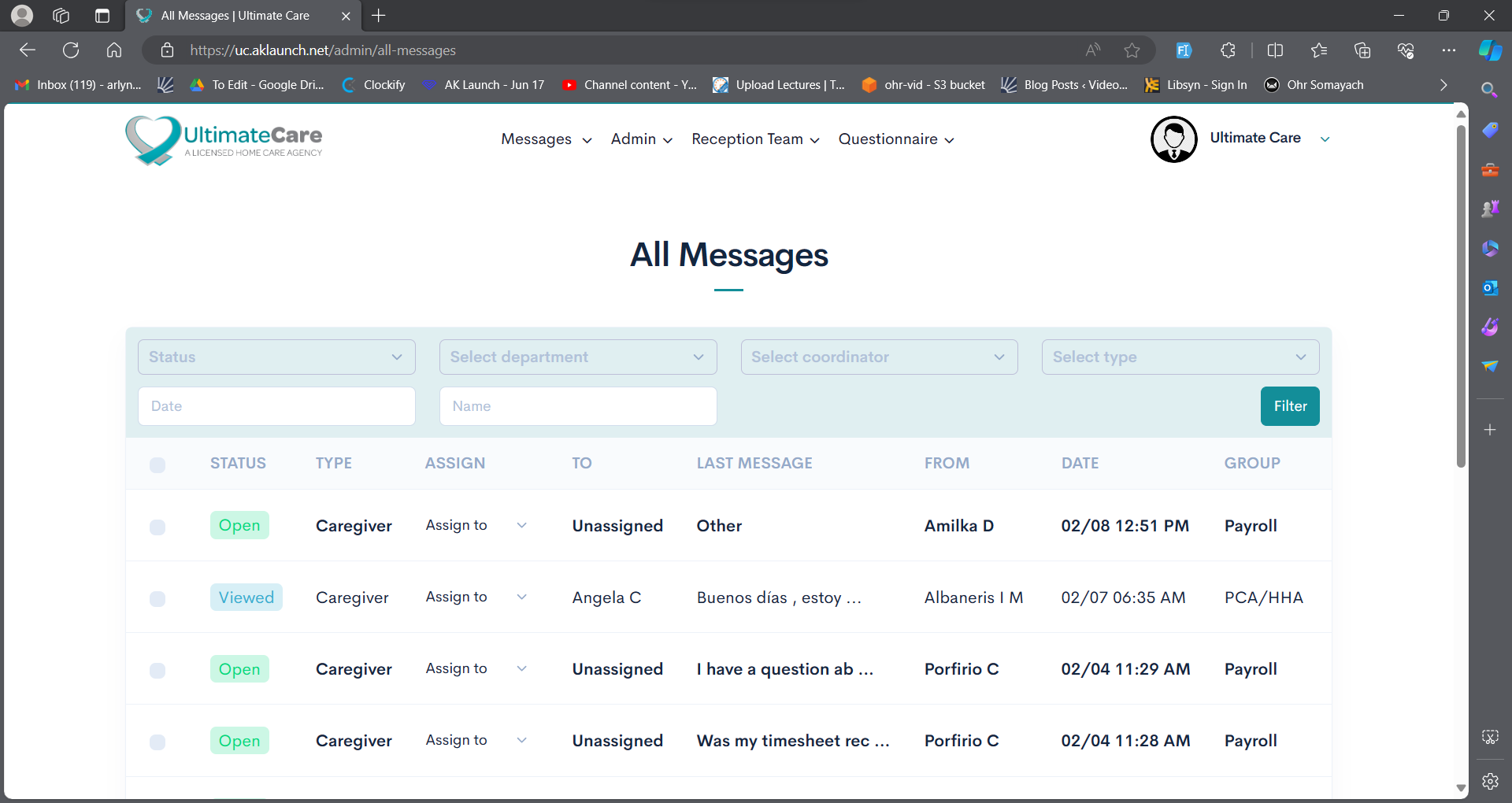The height and width of the screenshot is (803, 1512).
Task: Reload the current page
Action: pos(71,50)
